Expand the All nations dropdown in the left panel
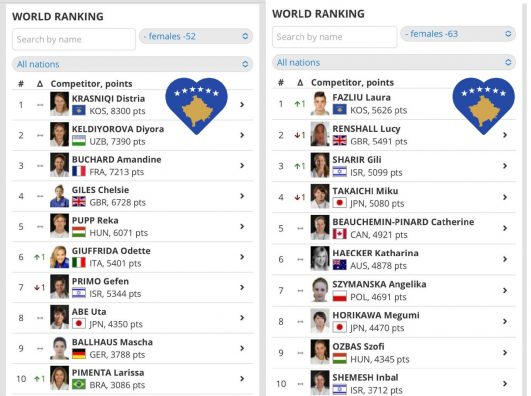The image size is (531, 396). [132, 64]
